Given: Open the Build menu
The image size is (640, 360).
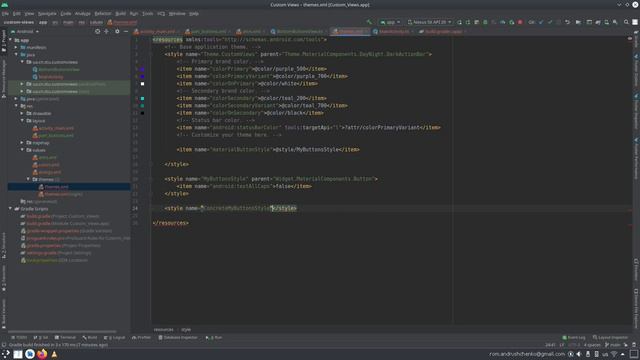Looking at the screenshot, I should 120,13.
